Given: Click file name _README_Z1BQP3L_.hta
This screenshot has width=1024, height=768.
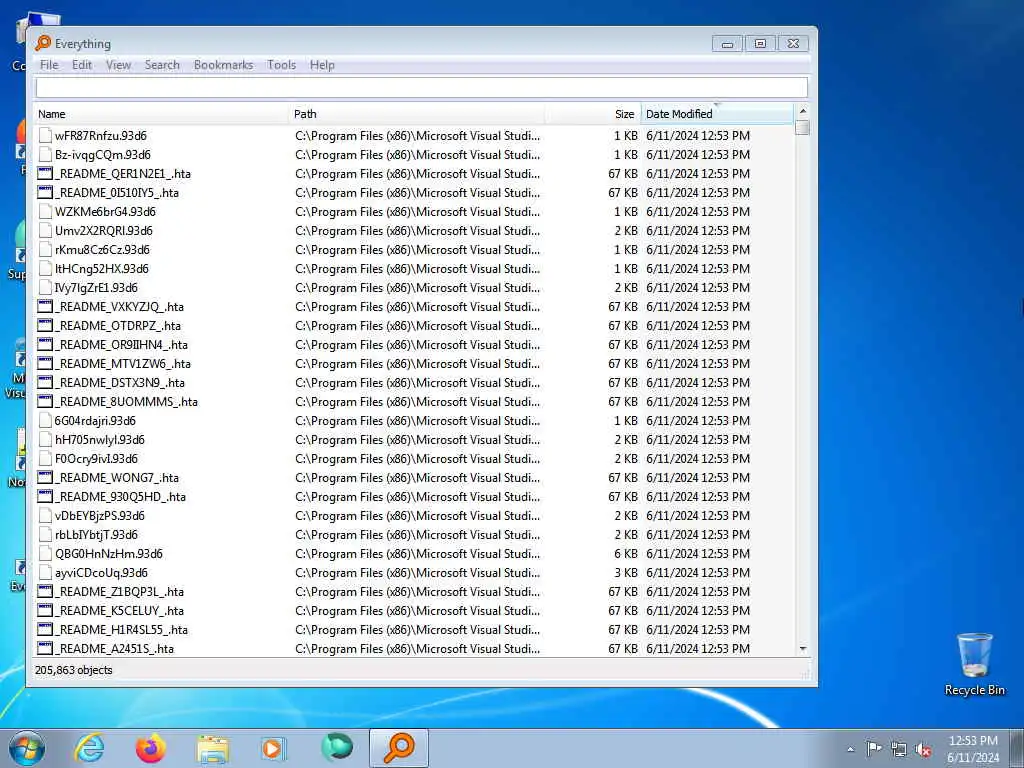Looking at the screenshot, I should point(120,592).
